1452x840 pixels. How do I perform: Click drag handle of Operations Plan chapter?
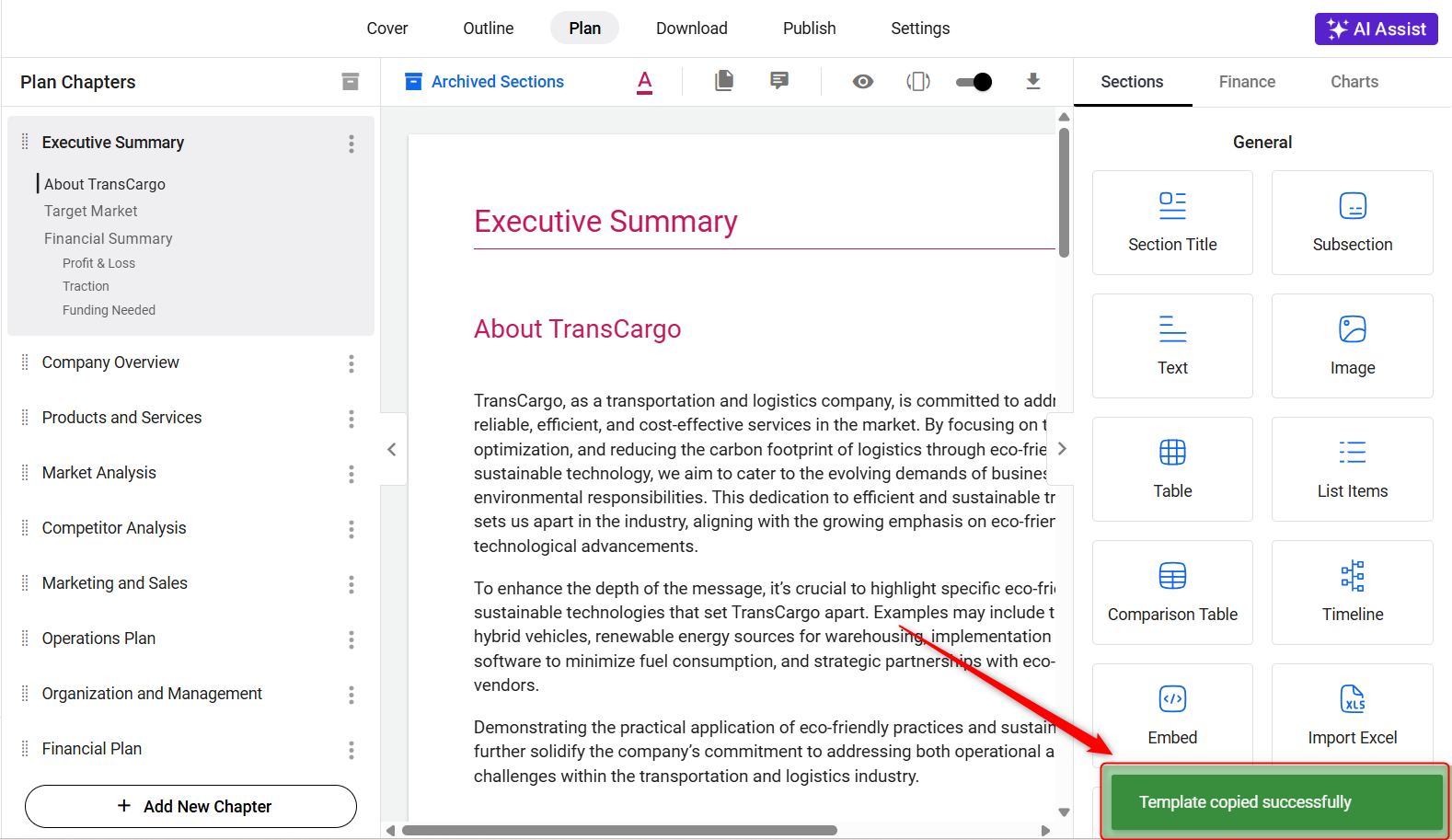coord(25,638)
